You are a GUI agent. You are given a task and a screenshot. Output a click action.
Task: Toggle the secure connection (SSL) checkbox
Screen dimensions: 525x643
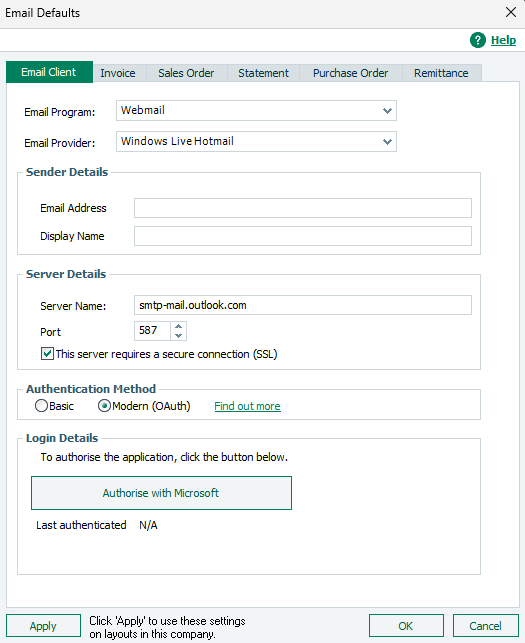point(47,353)
